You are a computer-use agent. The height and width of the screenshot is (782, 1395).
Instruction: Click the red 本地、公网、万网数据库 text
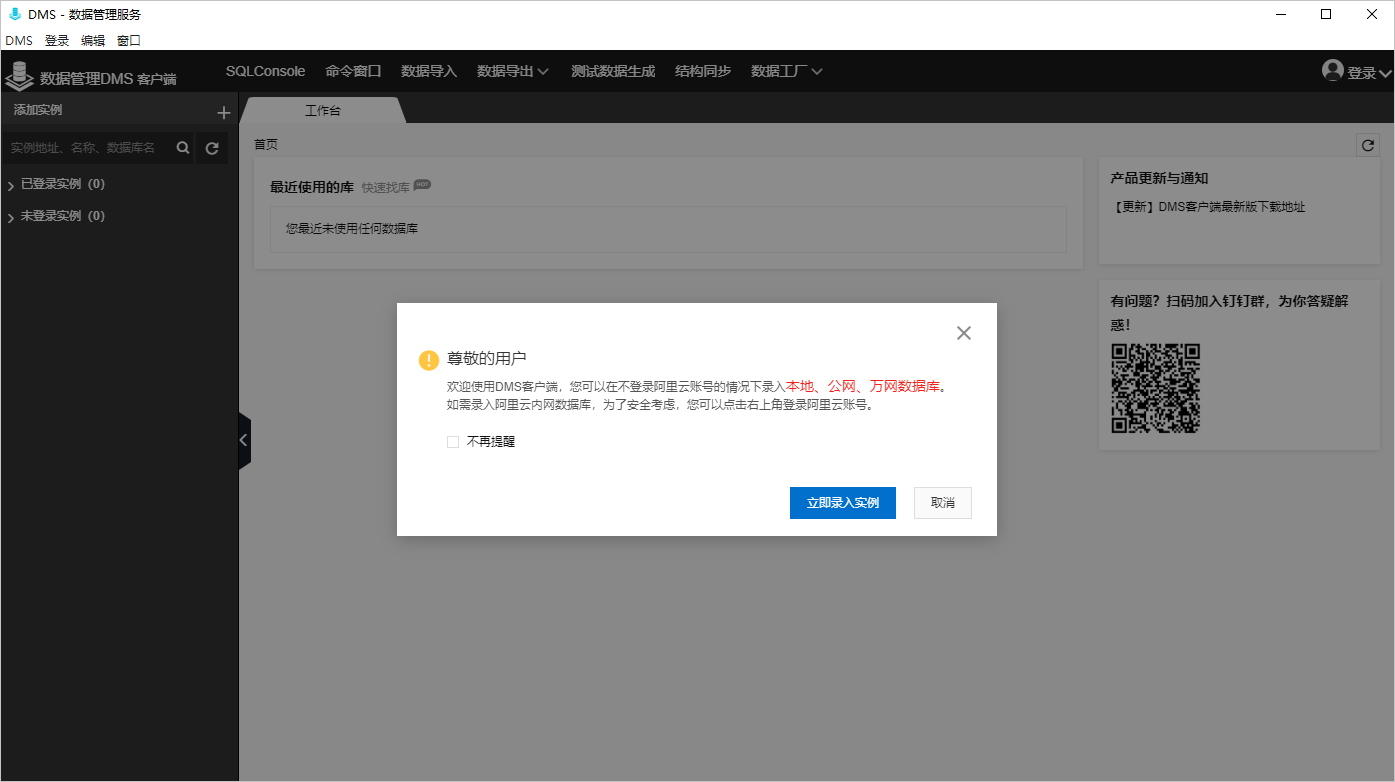tap(863, 386)
